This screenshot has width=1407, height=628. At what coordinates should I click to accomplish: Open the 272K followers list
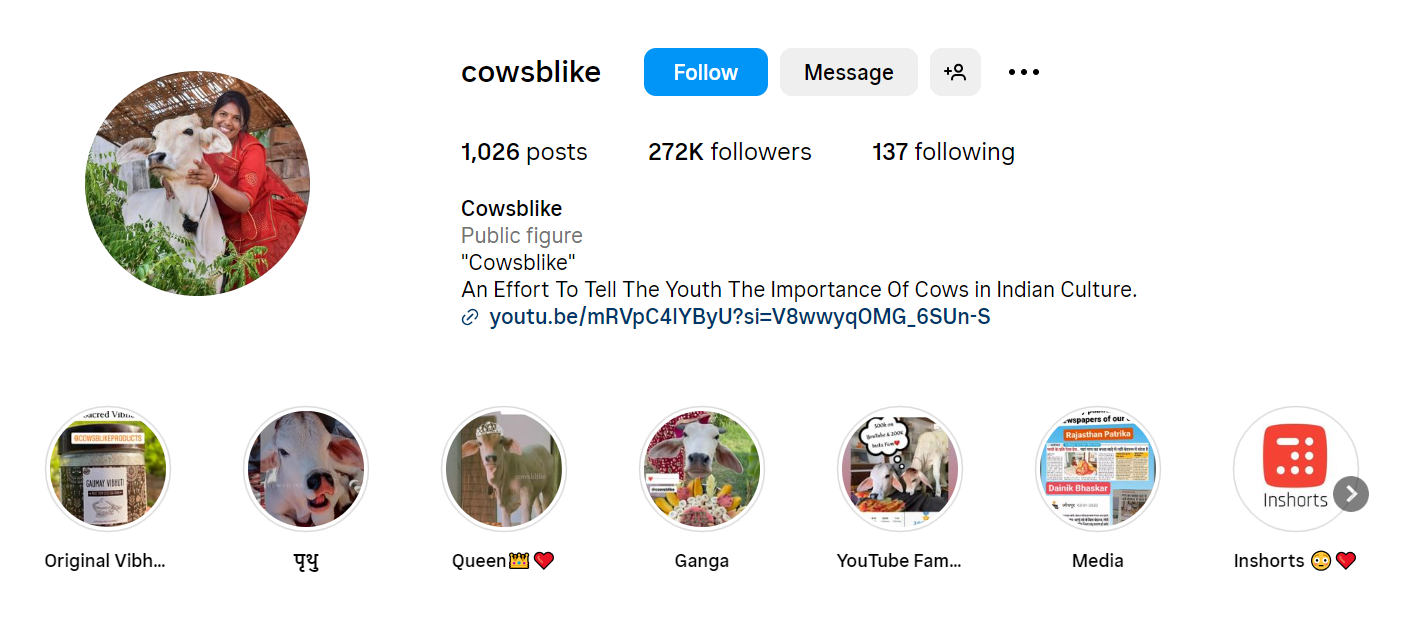coord(729,152)
